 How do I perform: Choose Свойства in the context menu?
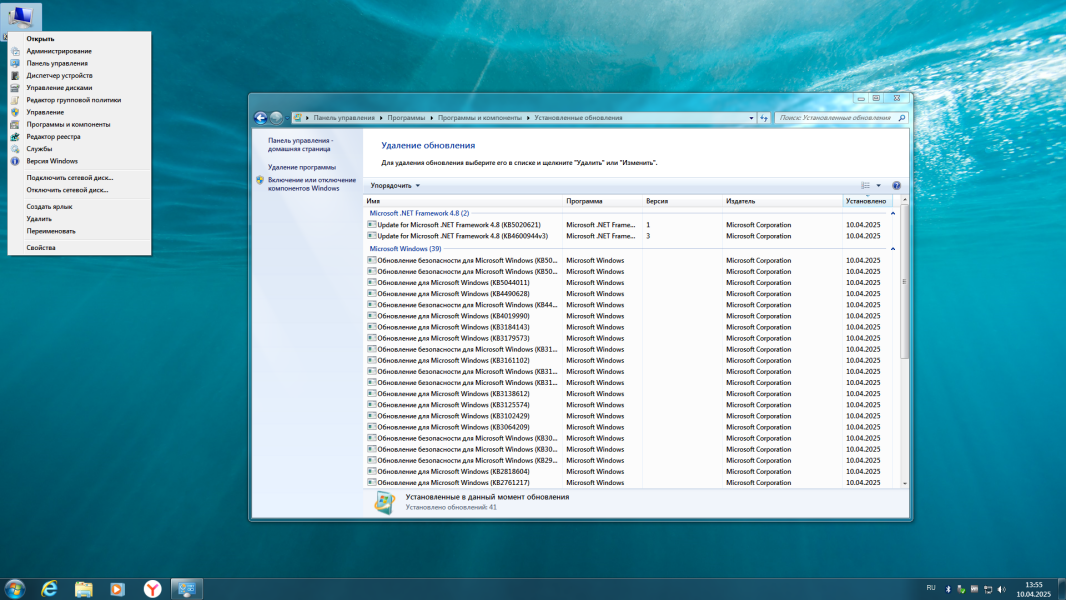pos(80,247)
